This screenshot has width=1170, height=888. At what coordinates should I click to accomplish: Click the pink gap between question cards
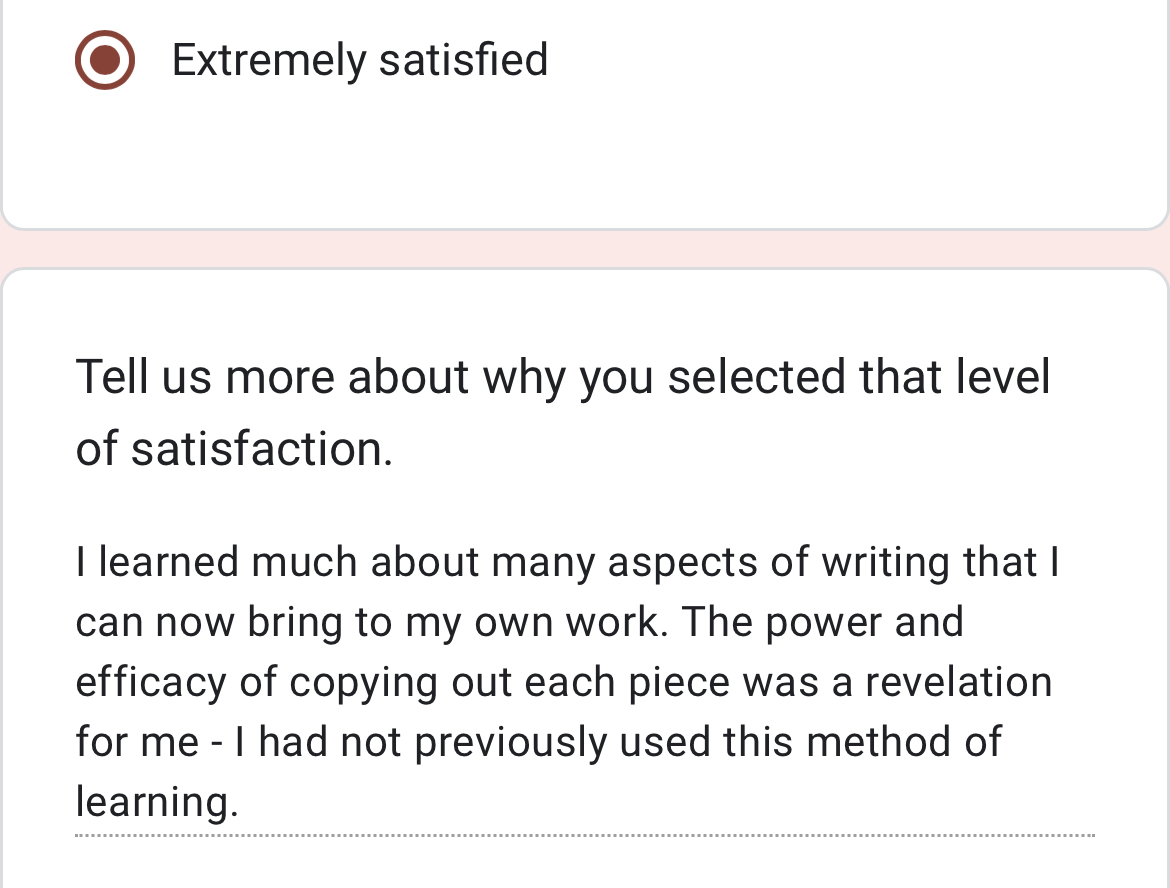[585, 249]
